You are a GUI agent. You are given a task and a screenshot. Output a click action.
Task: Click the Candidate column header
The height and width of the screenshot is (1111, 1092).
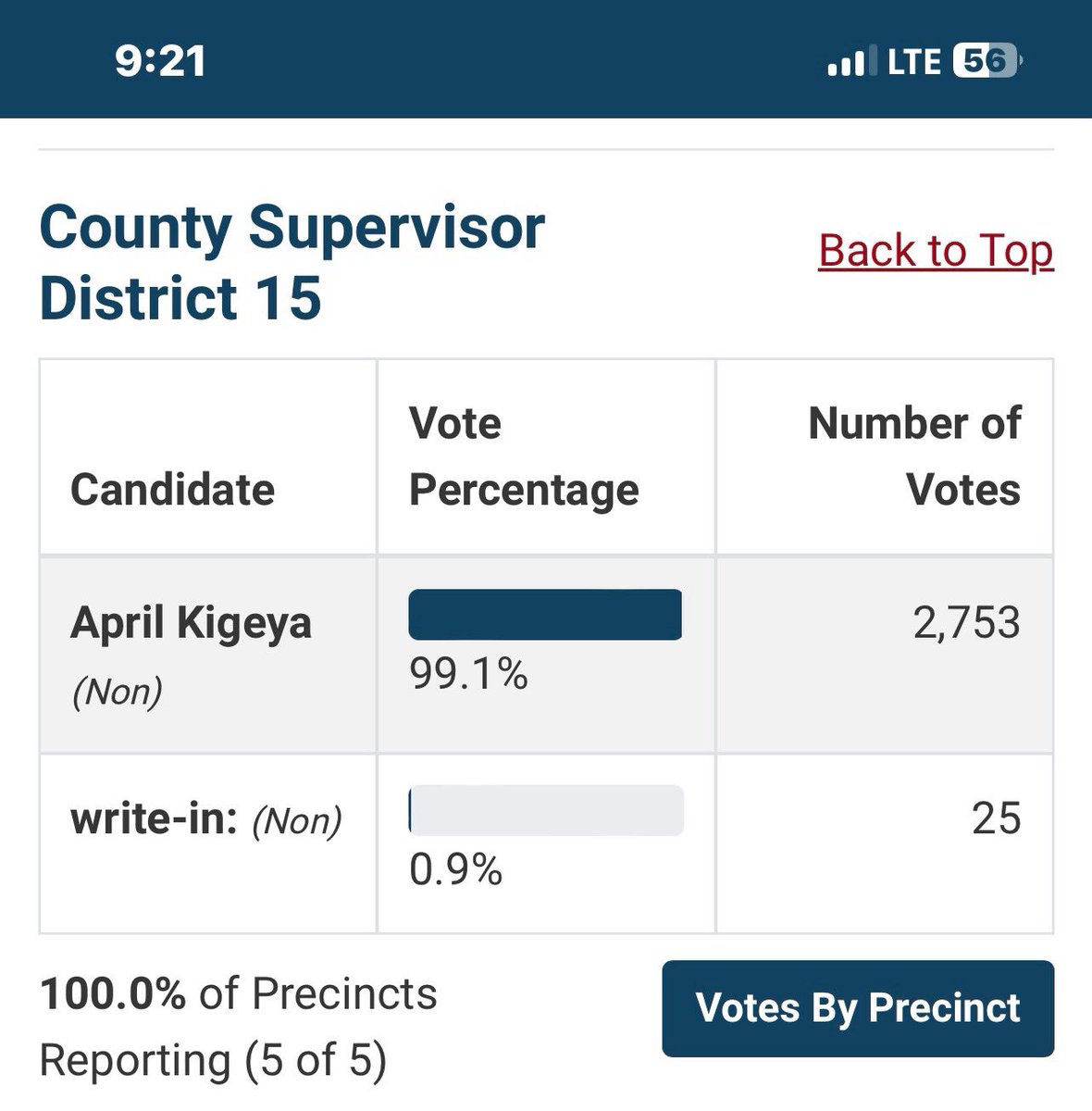pyautogui.click(x=172, y=489)
